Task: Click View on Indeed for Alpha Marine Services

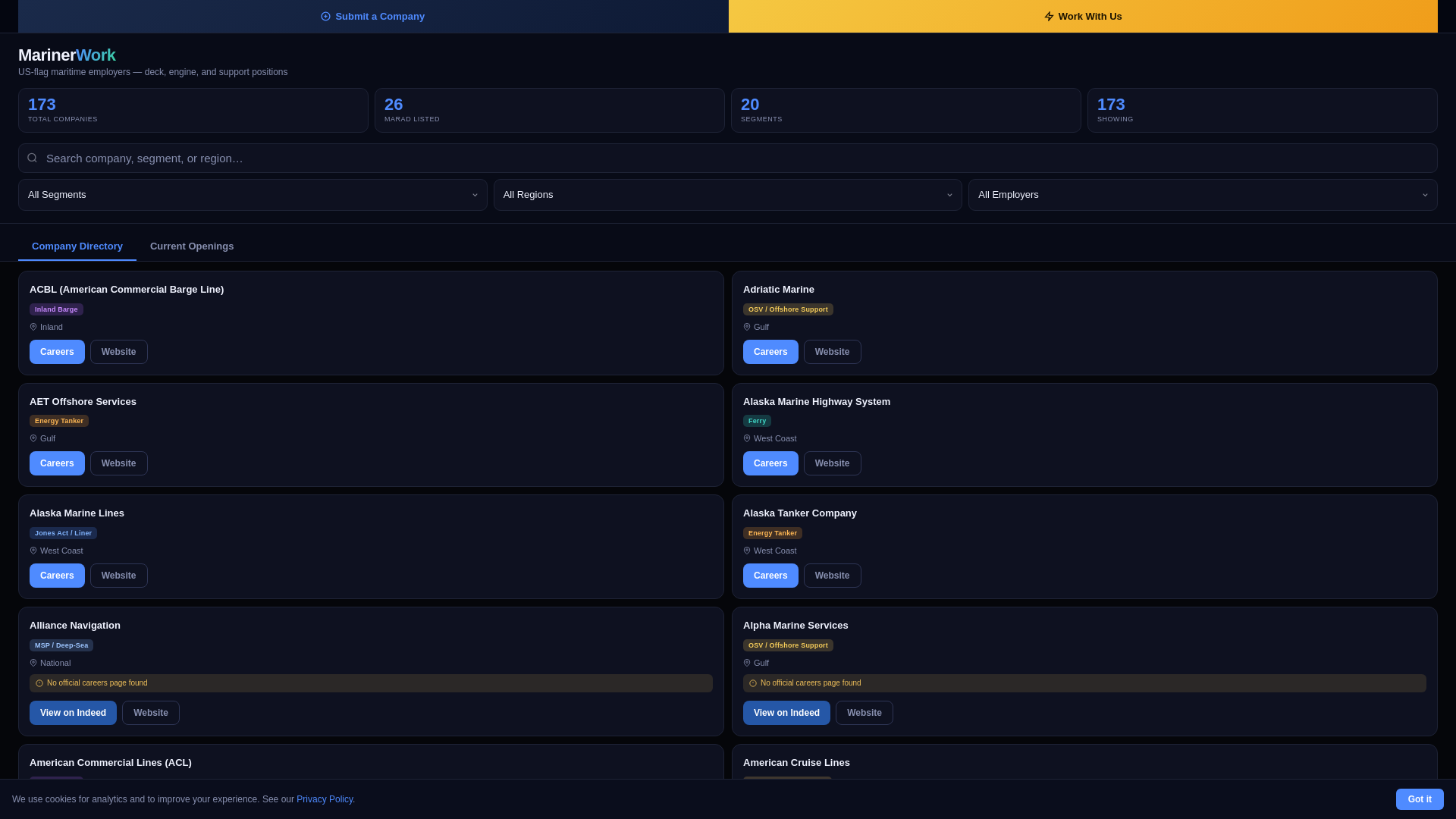Action: click(786, 713)
